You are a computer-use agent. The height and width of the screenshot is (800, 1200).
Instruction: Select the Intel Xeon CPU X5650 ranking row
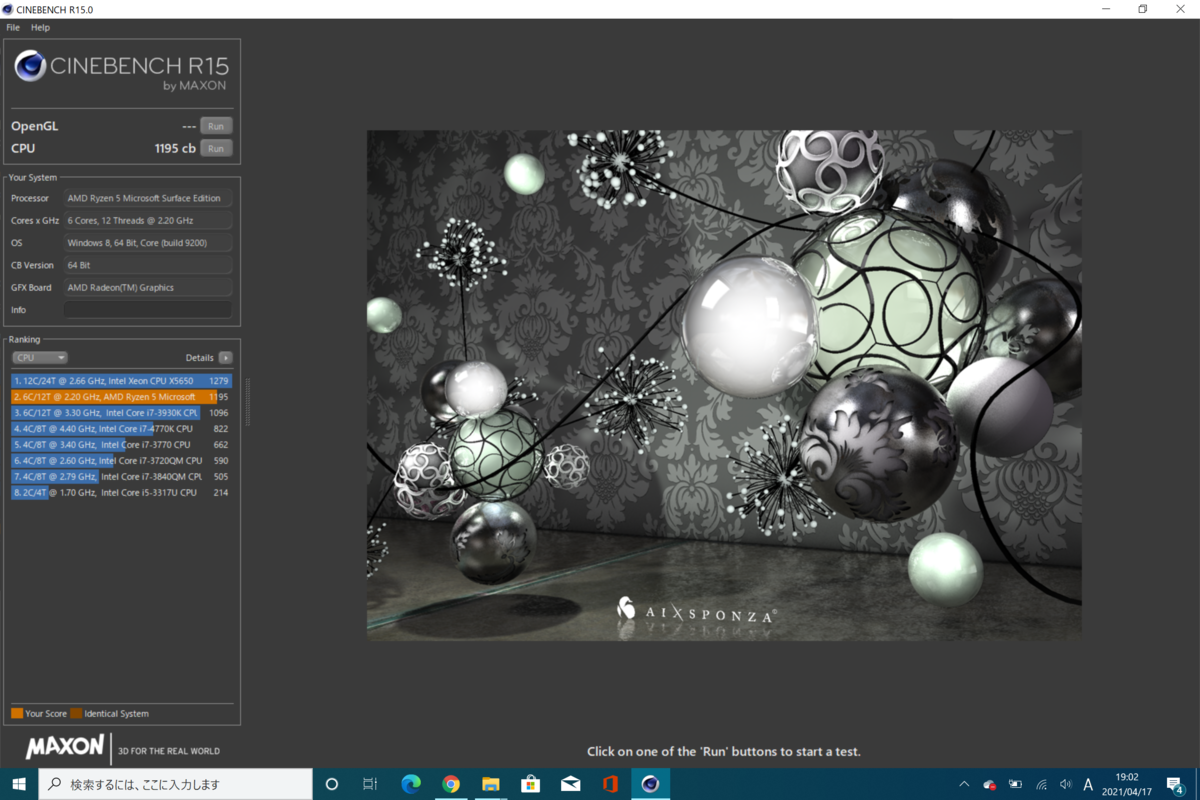(122, 380)
